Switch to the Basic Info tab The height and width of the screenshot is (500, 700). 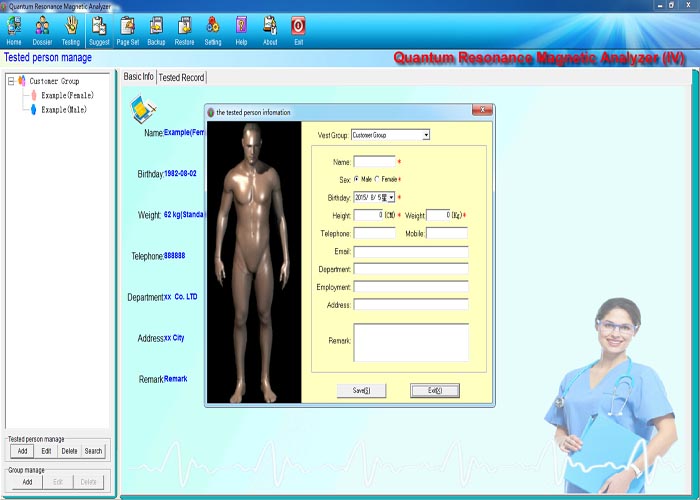138,77
